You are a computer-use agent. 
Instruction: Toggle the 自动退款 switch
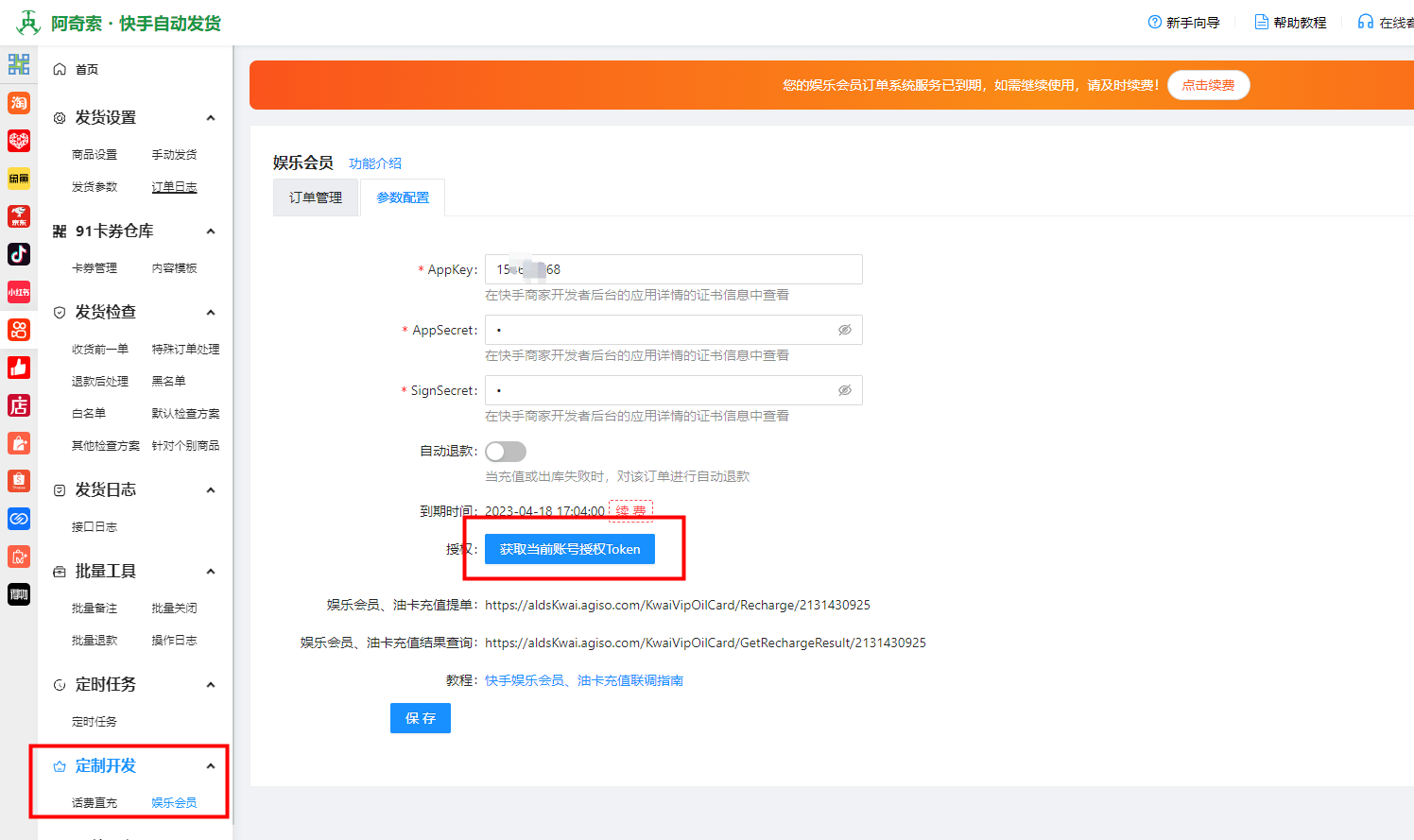(506, 452)
